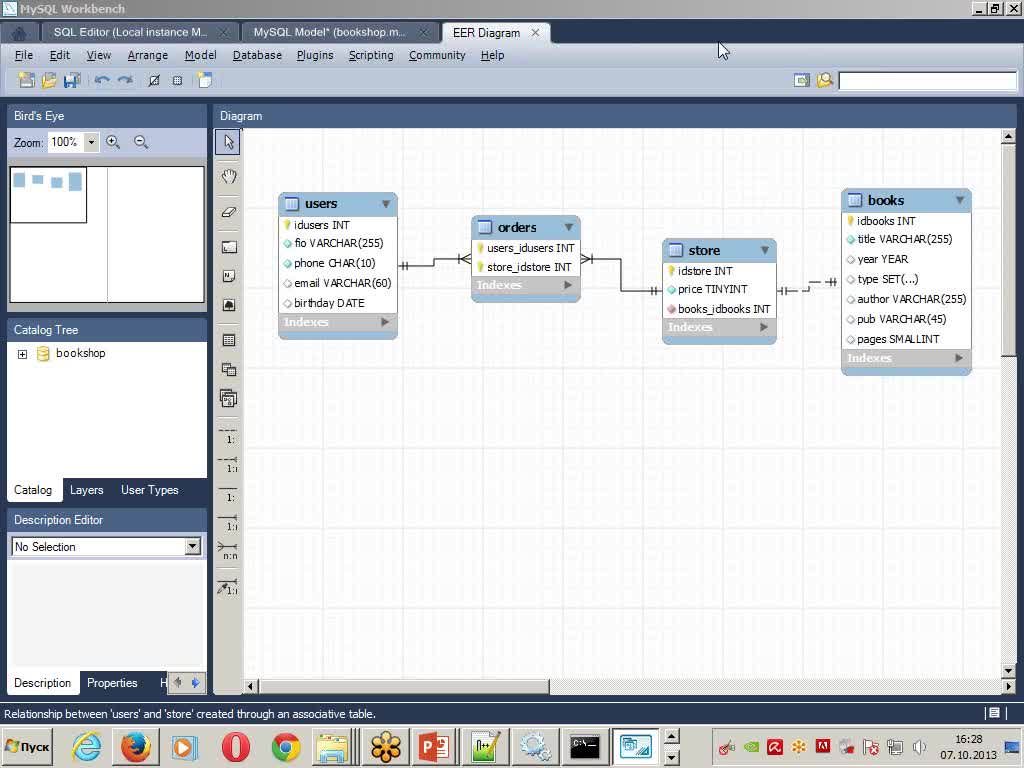The image size is (1024, 768).
Task: Click the new model toolbar icon
Action: click(x=26, y=80)
